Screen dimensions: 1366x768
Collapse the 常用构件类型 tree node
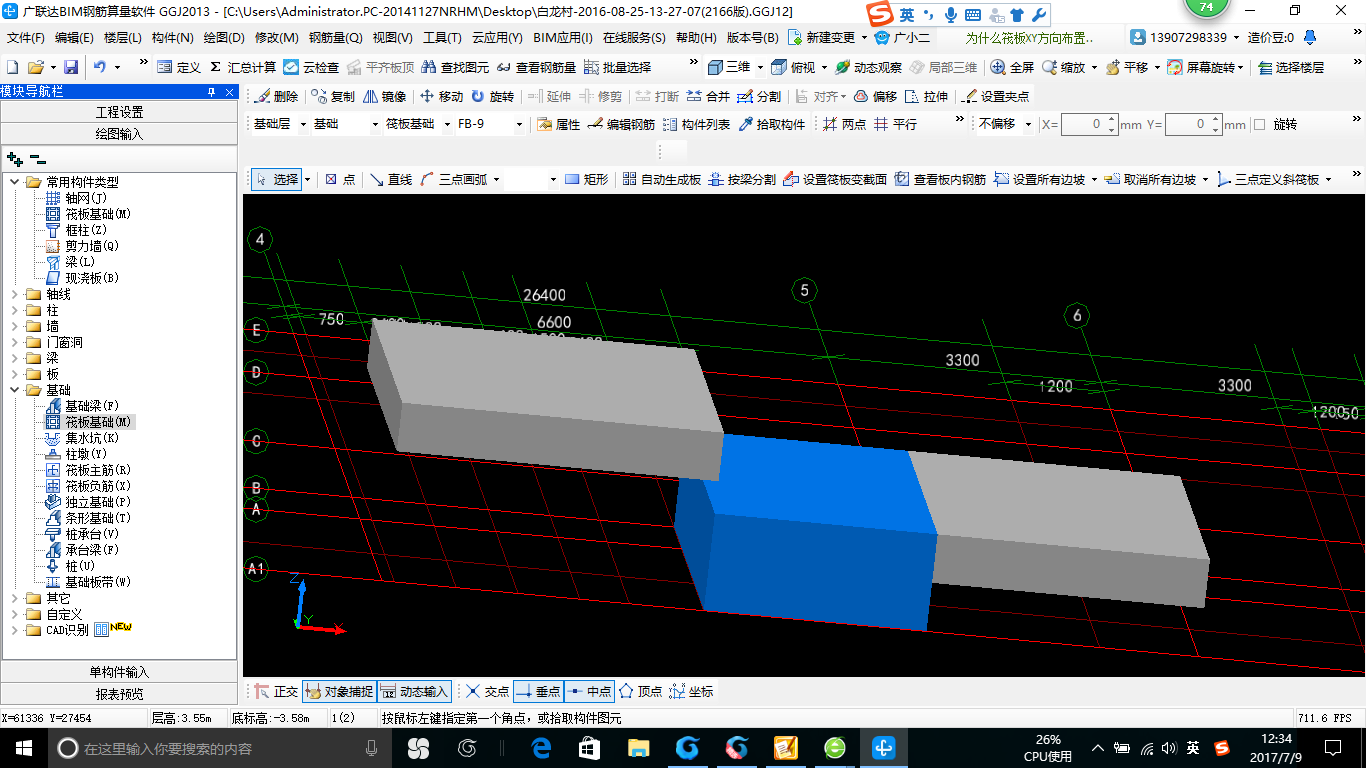[15, 182]
